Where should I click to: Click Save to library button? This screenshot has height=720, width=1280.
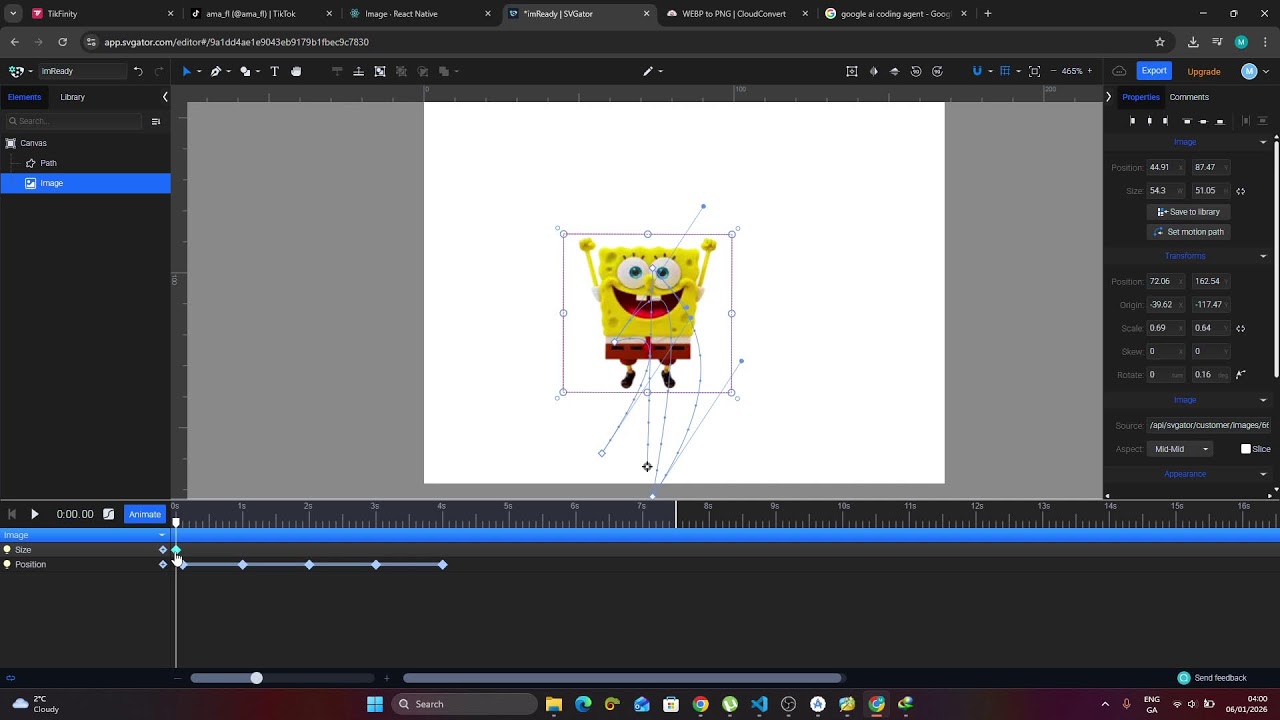pos(1189,212)
